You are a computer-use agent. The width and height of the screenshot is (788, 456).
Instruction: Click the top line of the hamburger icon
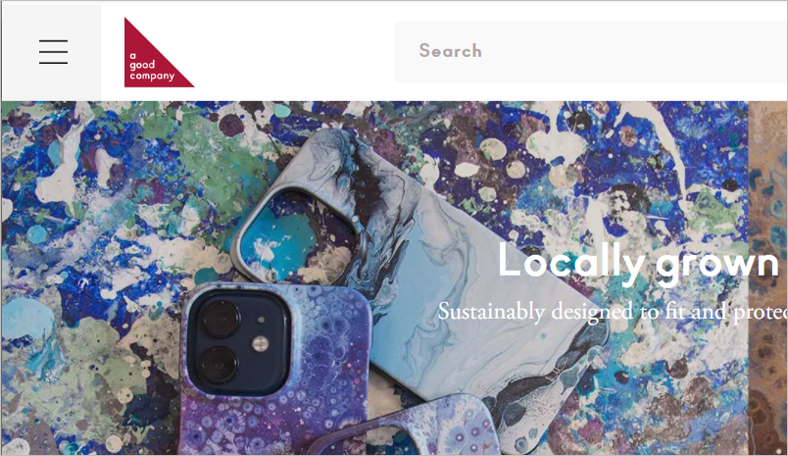point(53,41)
